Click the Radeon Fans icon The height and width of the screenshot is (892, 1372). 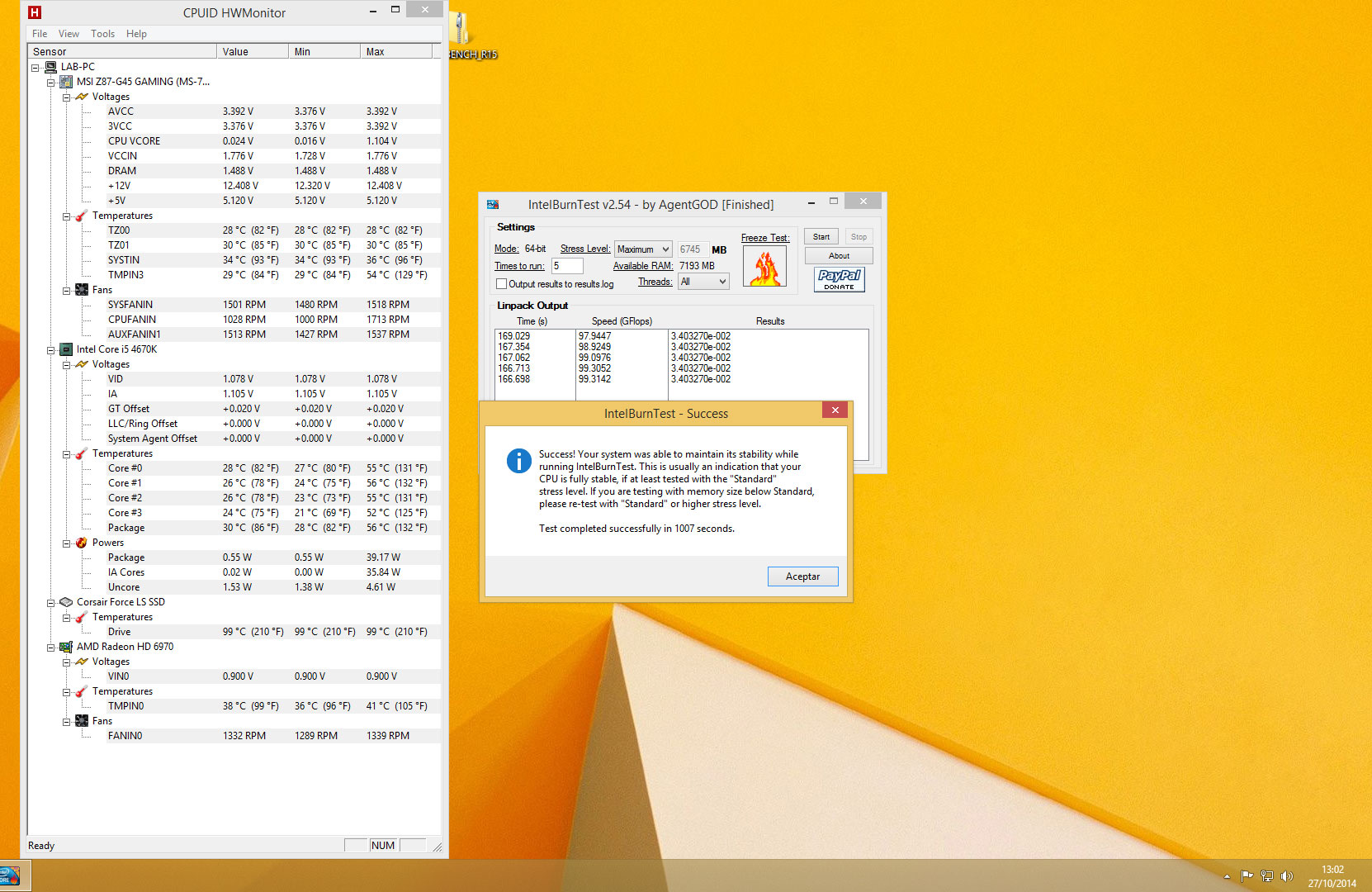coord(82,721)
